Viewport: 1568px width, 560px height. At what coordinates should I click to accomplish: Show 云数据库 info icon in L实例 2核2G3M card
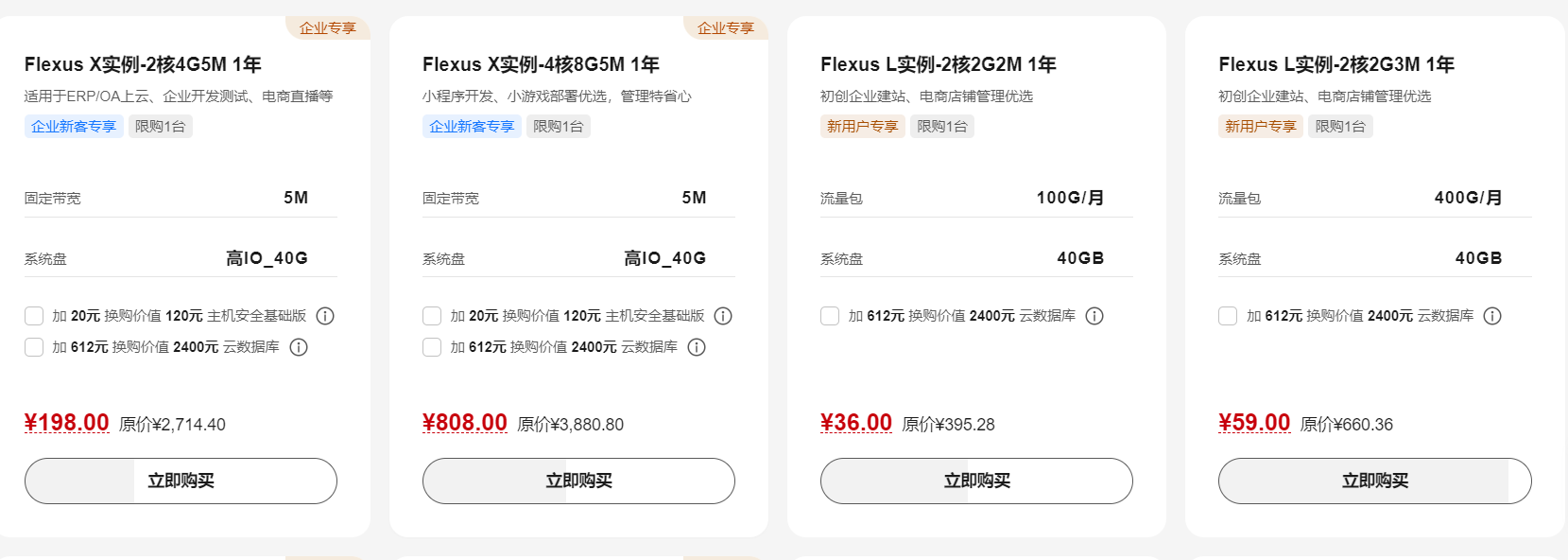(1492, 316)
